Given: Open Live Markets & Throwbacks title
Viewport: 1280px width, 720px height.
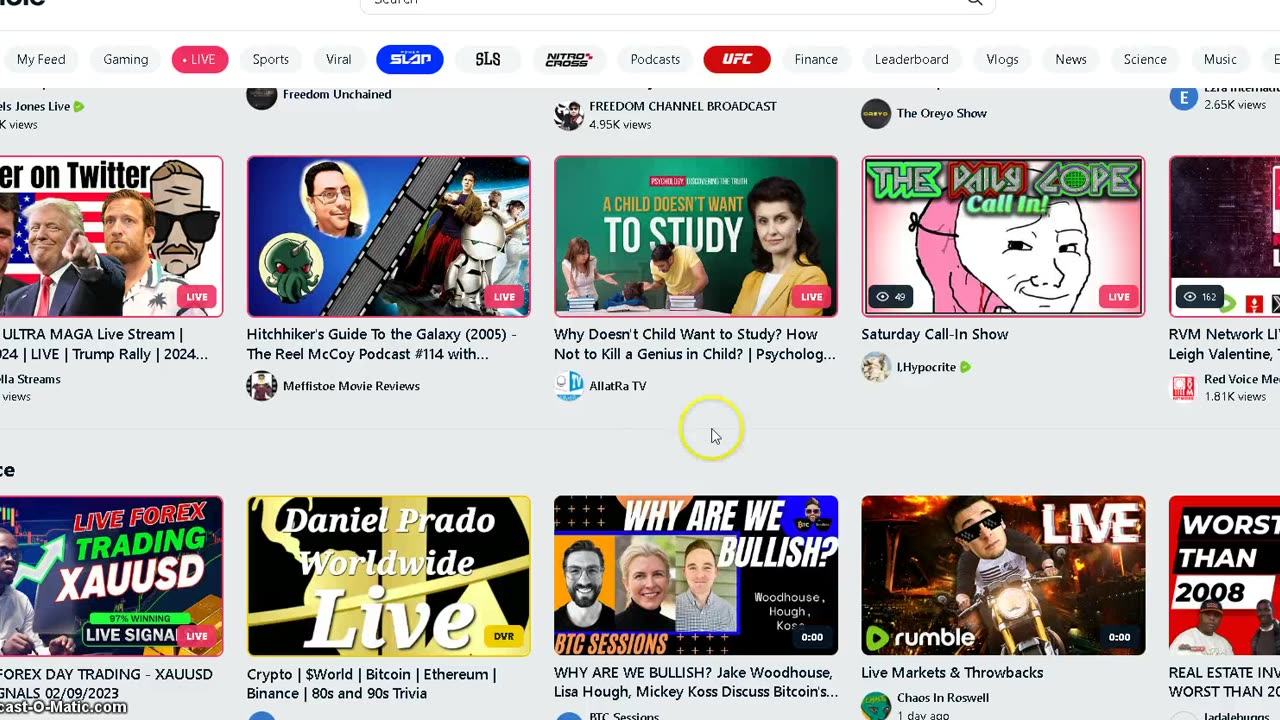Looking at the screenshot, I should 952,673.
